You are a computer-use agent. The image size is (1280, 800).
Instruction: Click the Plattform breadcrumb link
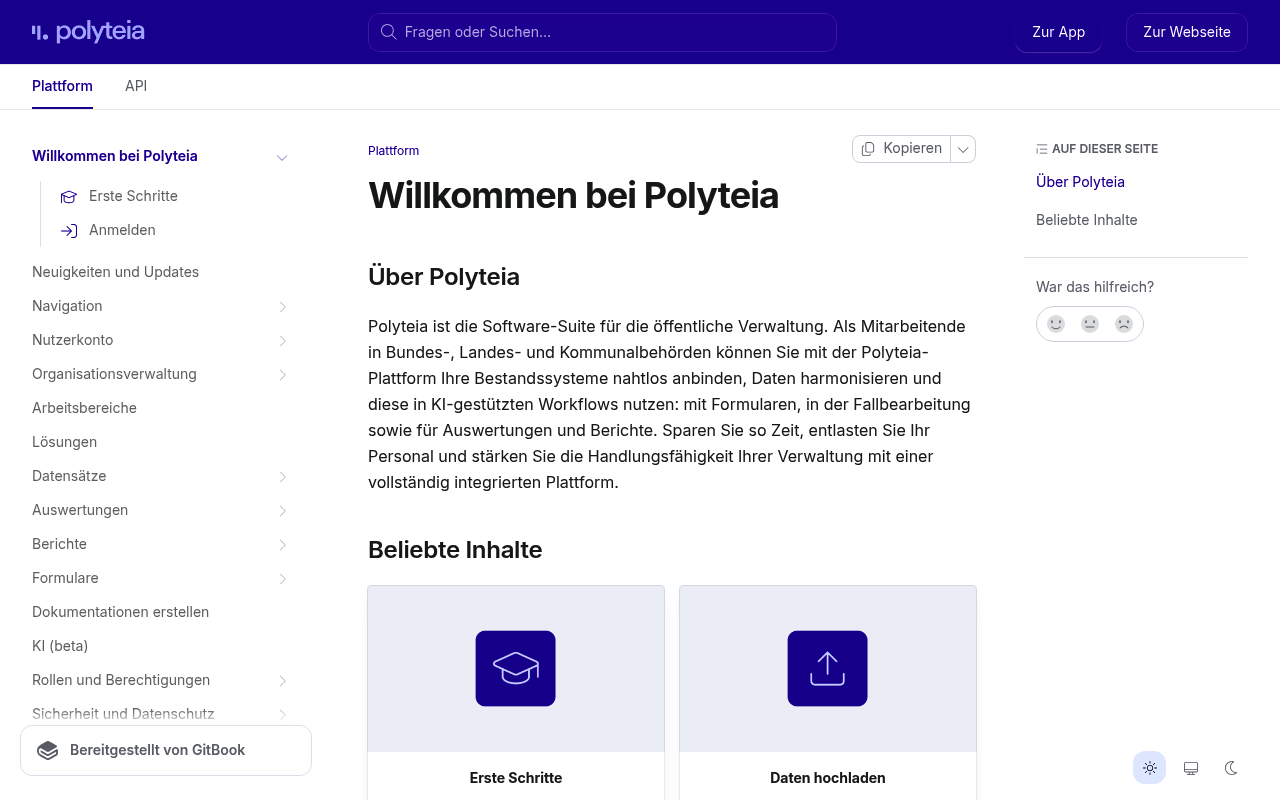(x=393, y=151)
